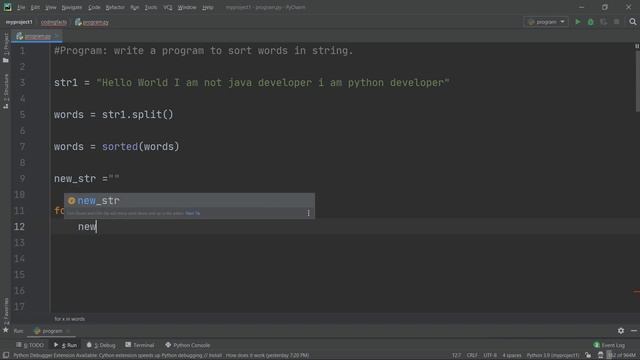Open the Debug tool window button
This screenshot has height=360, width=640.
click(101, 345)
